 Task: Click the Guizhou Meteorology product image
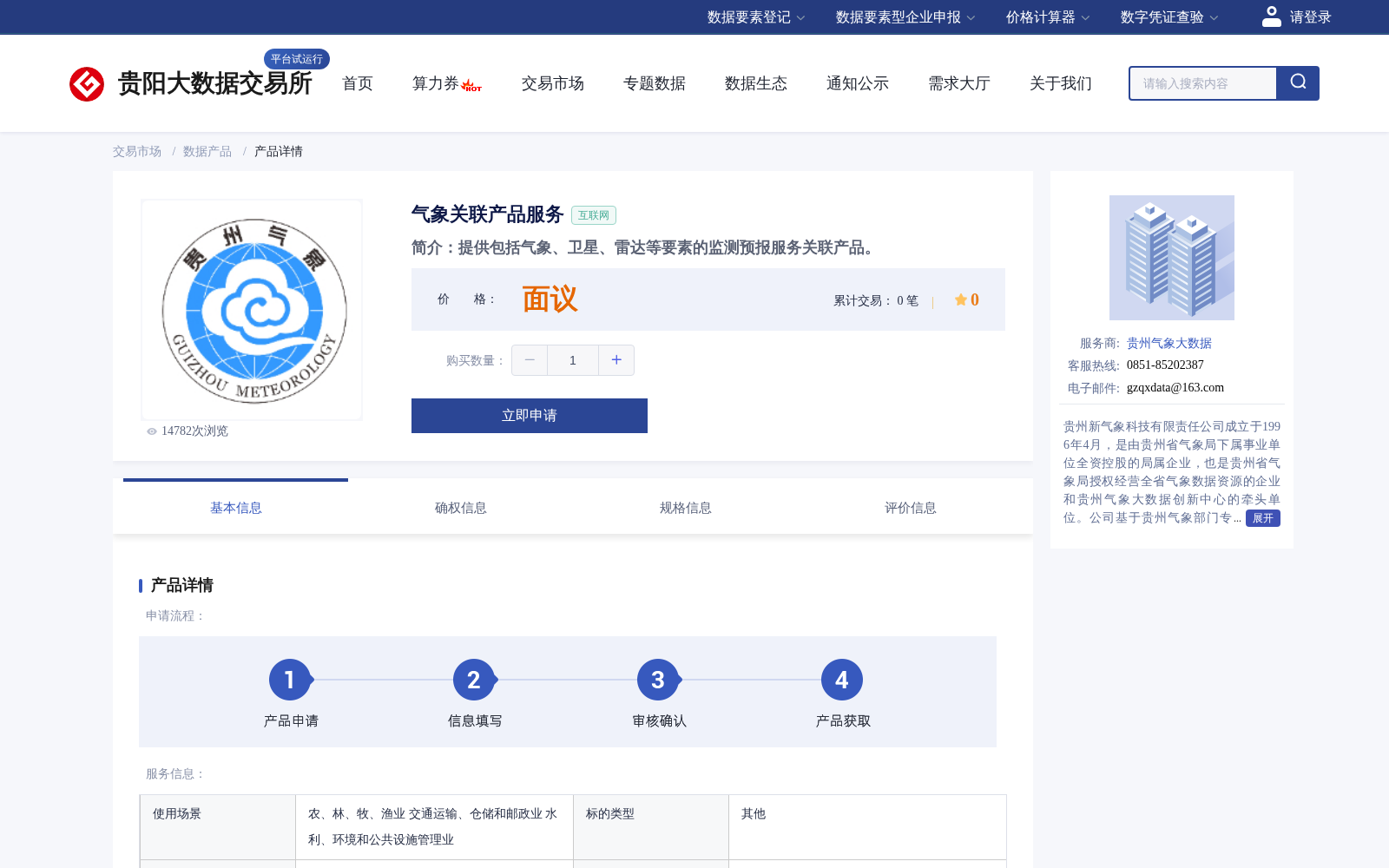click(x=252, y=310)
